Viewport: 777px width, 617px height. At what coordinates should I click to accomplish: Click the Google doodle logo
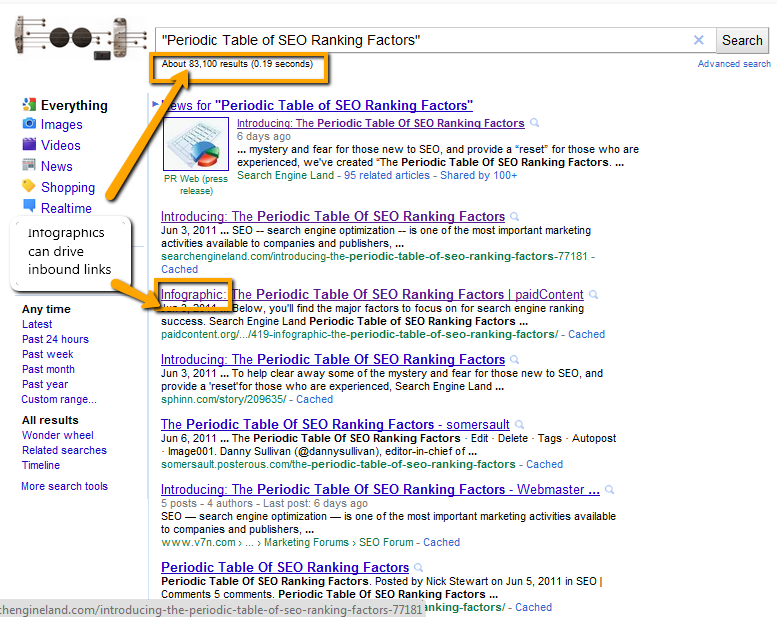(81, 38)
